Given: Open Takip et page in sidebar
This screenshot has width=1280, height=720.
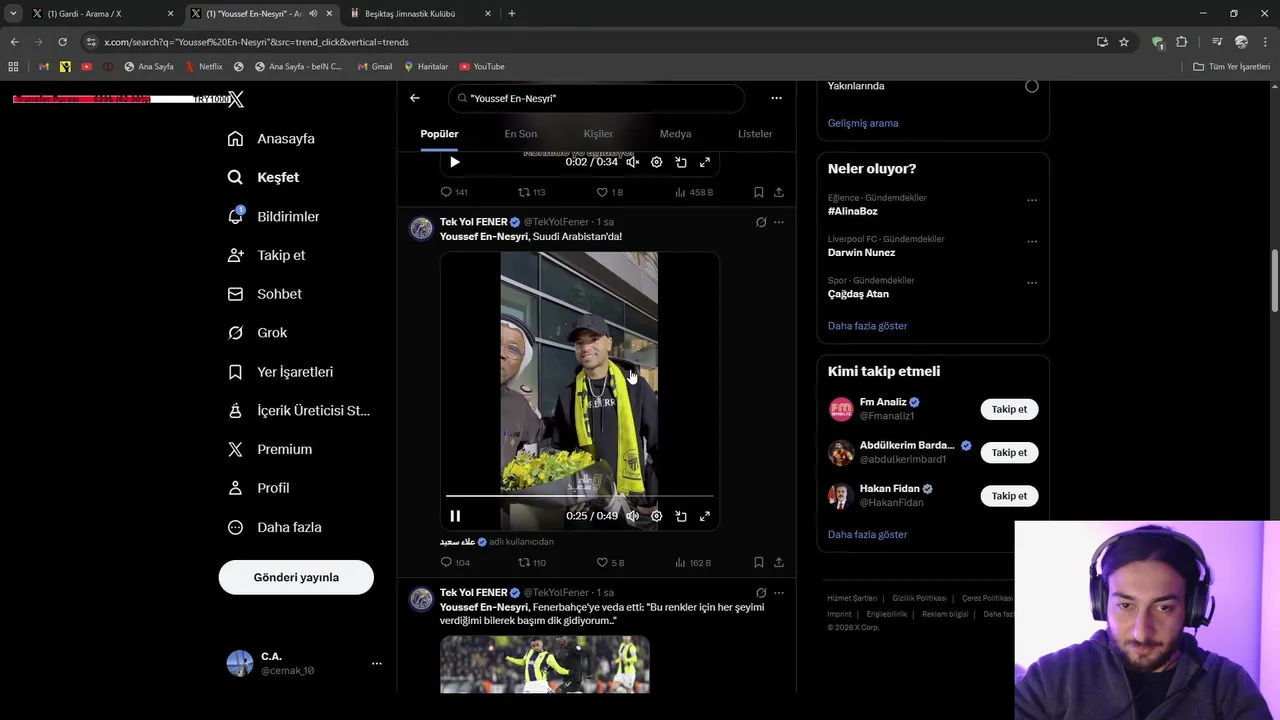Looking at the screenshot, I should pyautogui.click(x=266, y=255).
